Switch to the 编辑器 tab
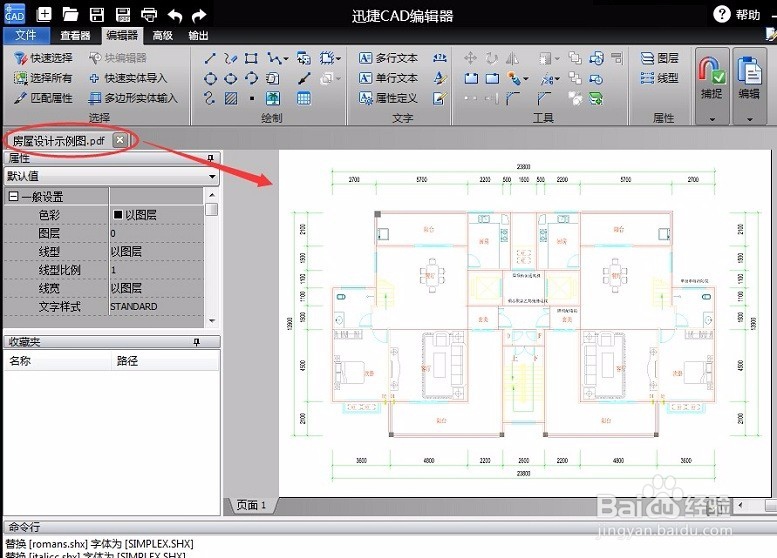This screenshot has width=777, height=558. tap(122, 35)
